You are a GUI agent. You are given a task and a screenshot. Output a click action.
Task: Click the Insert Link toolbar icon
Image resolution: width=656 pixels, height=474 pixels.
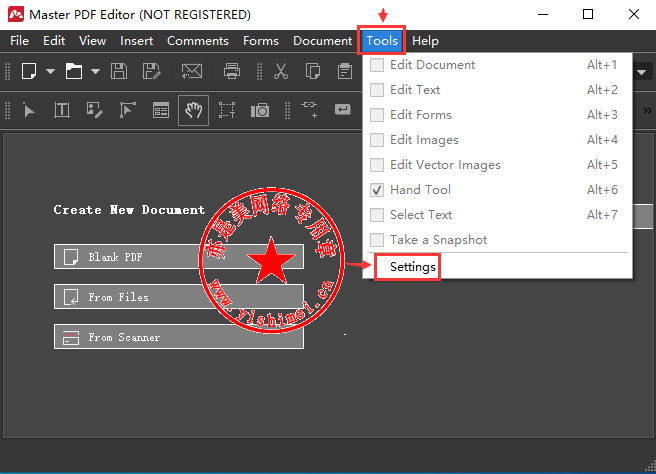pos(310,110)
